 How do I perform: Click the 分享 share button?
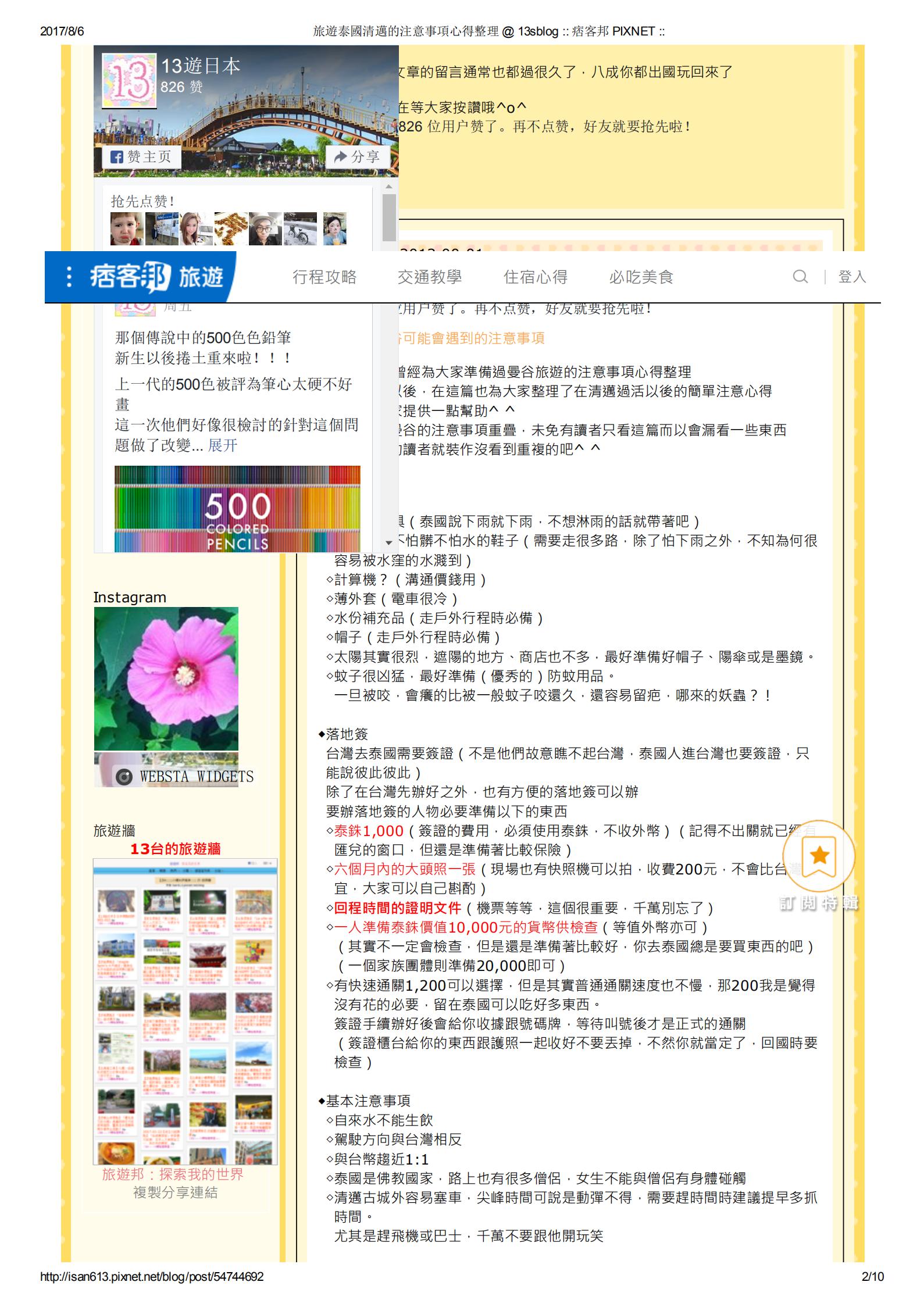coord(357,157)
